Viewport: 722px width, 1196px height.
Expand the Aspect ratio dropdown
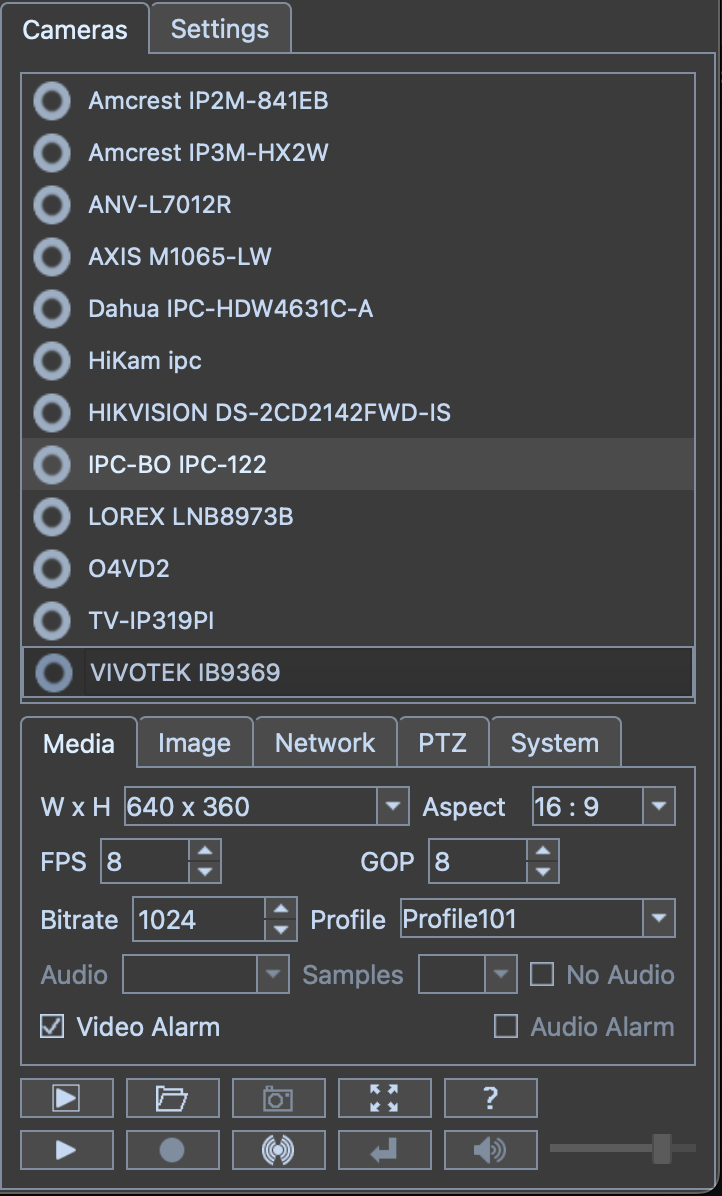(x=658, y=806)
